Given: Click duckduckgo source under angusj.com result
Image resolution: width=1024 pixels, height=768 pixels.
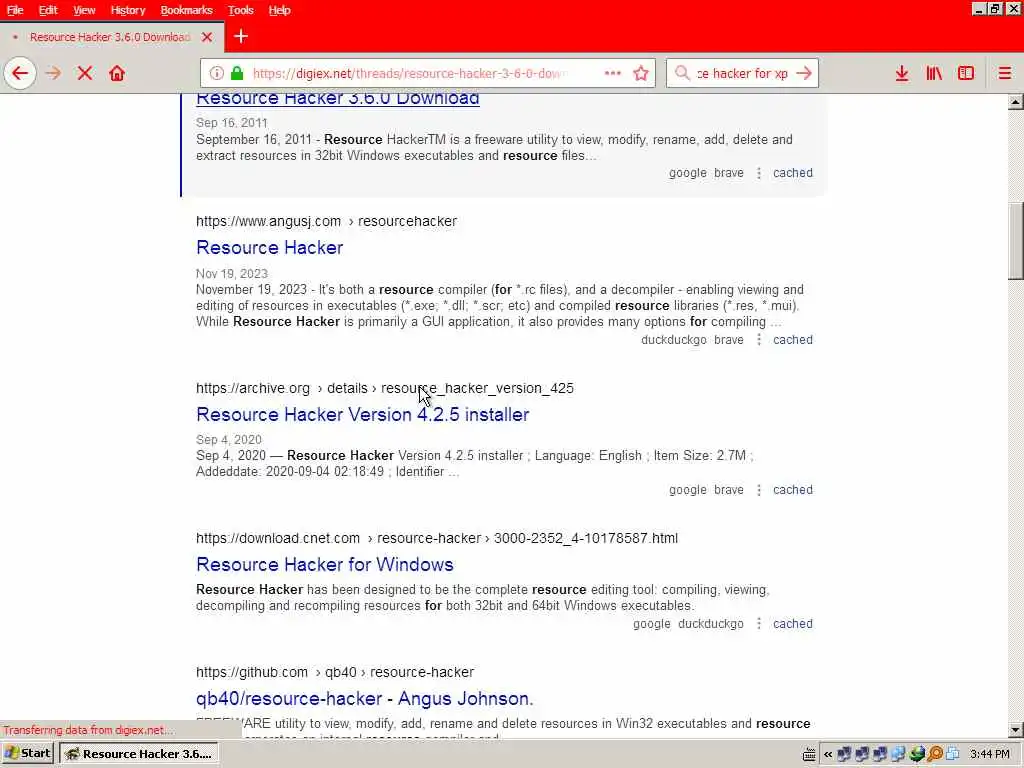Looking at the screenshot, I should pyautogui.click(x=673, y=340).
